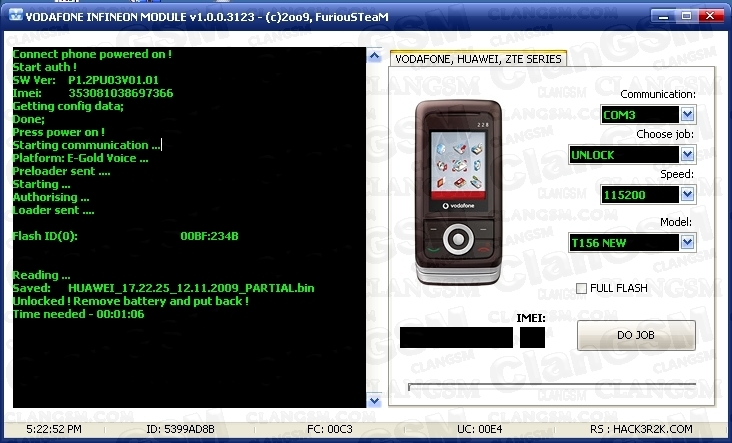Click the progress bar below IMEI
732x443 pixels.
[552, 387]
